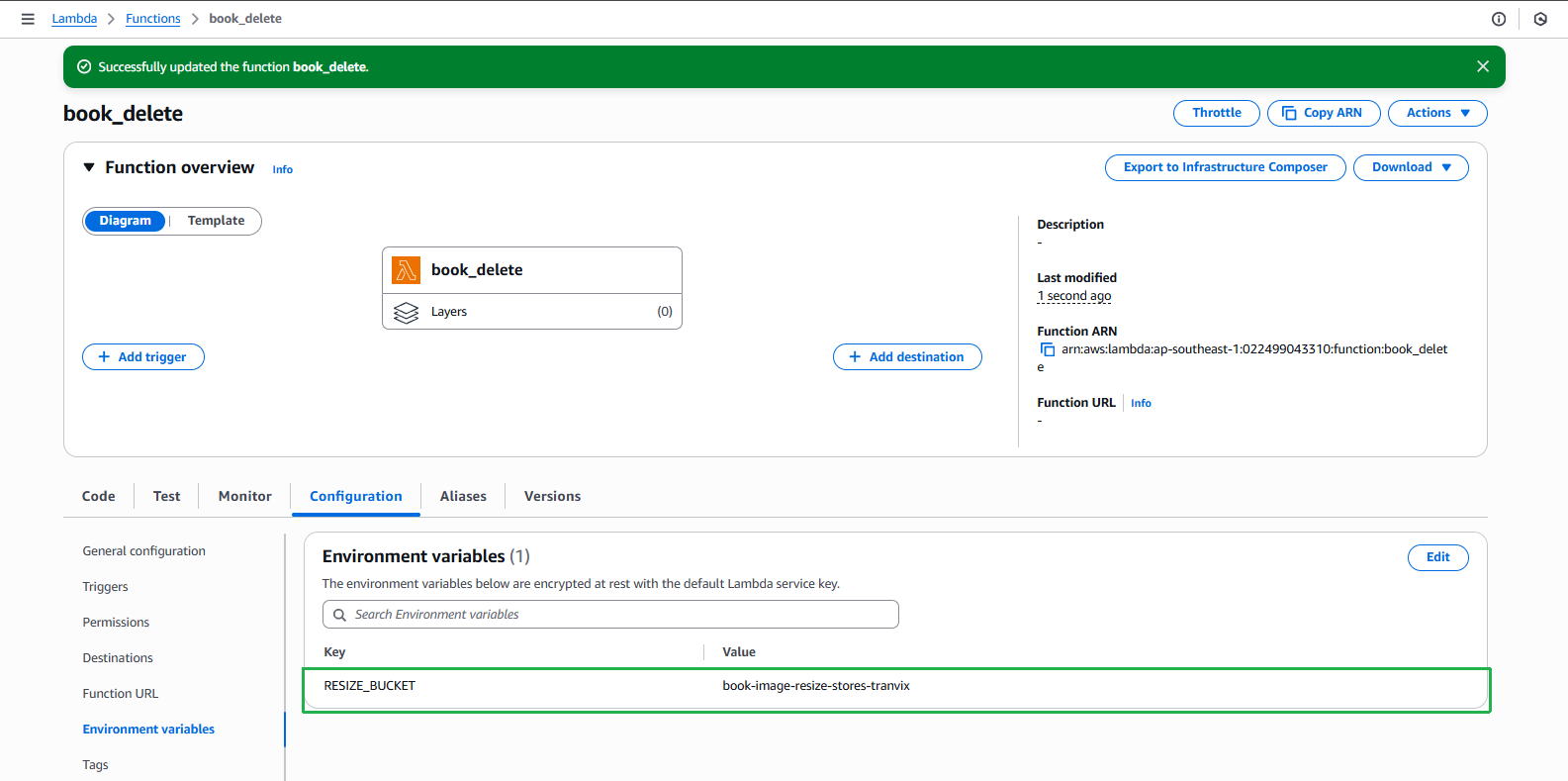Image resolution: width=1568 pixels, height=781 pixels.
Task: Click the book_delete box in the diagram
Action: click(x=532, y=270)
